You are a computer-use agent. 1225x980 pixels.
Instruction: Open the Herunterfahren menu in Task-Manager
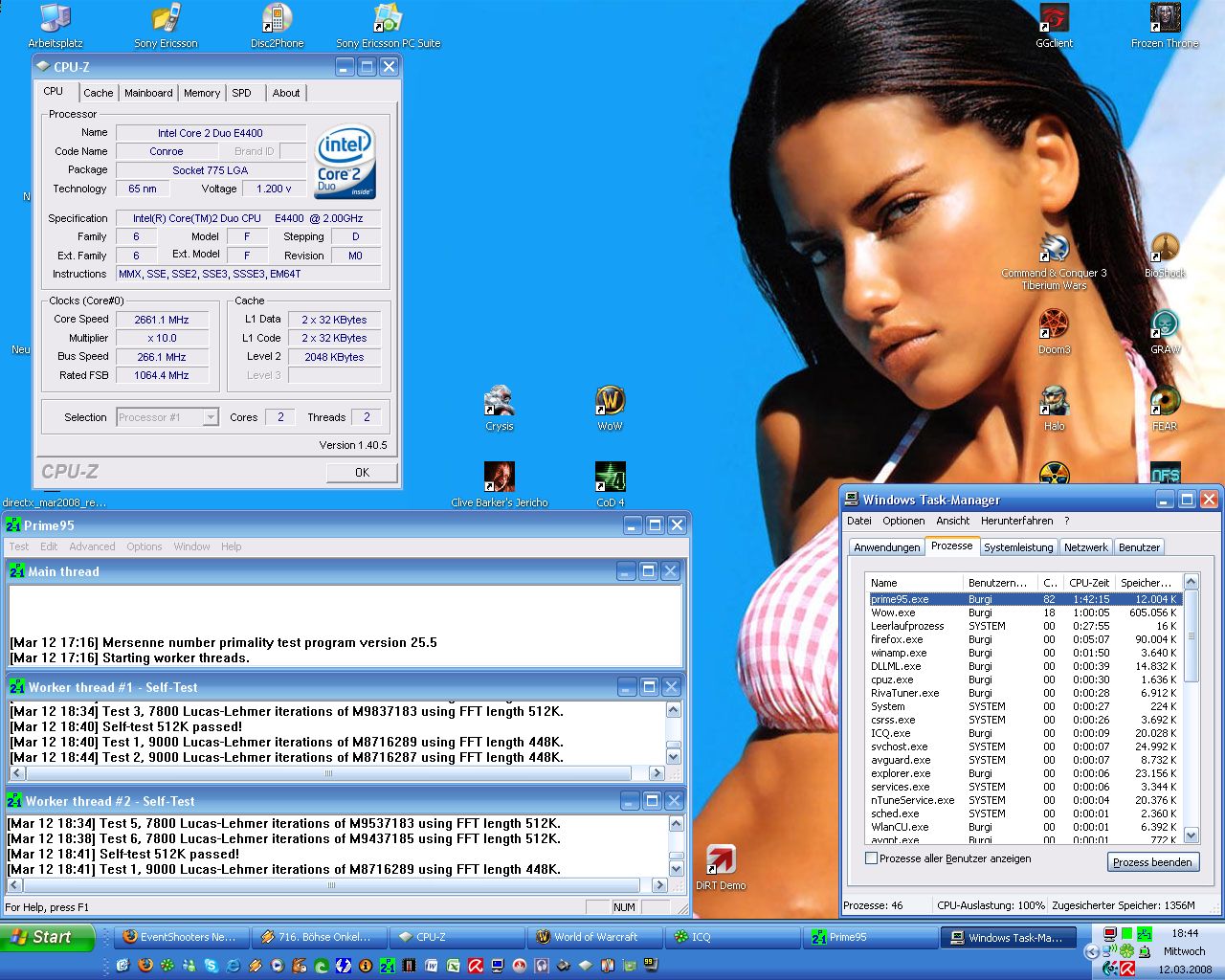pyautogui.click(x=1017, y=521)
